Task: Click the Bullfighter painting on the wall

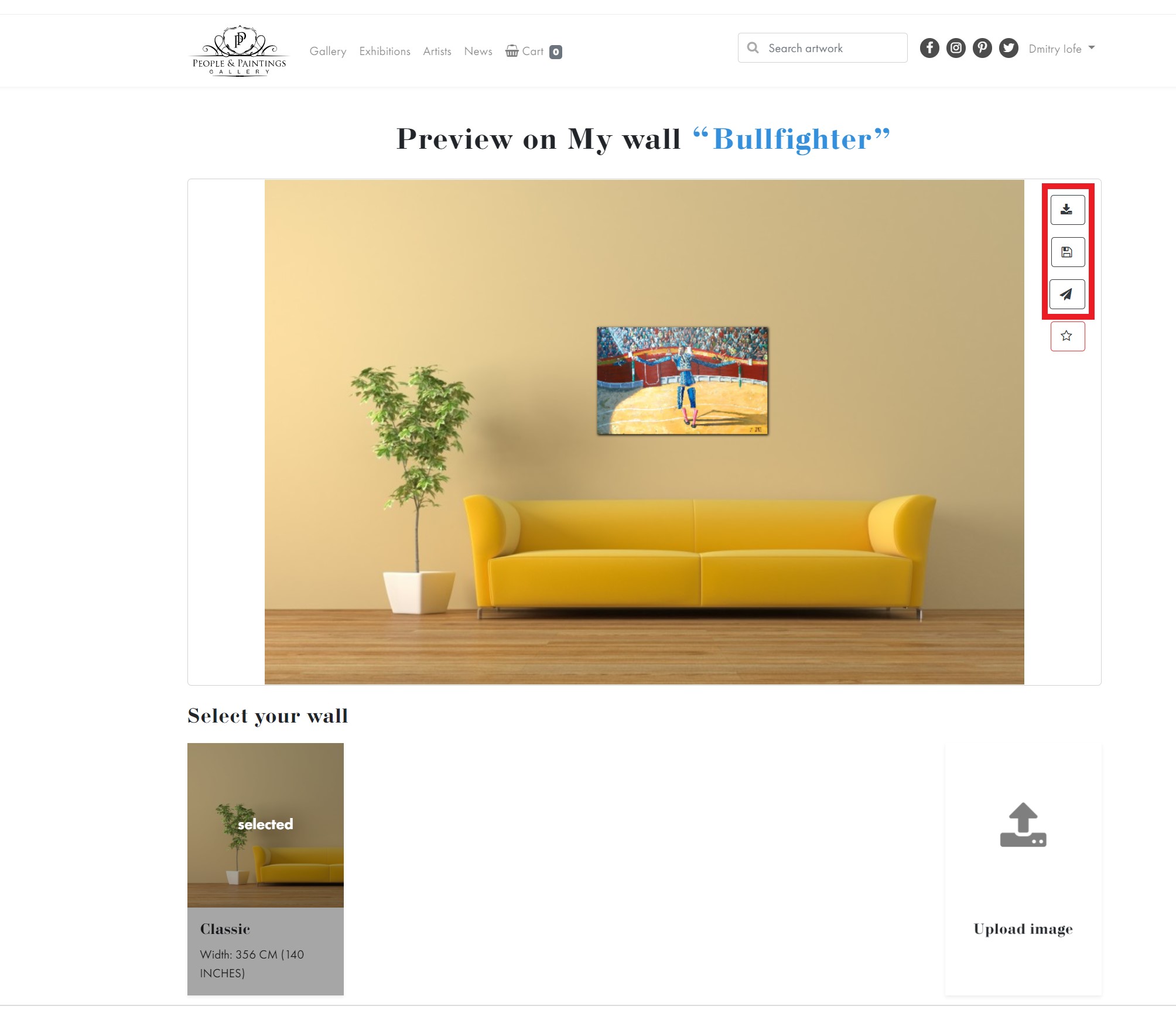Action: [682, 381]
